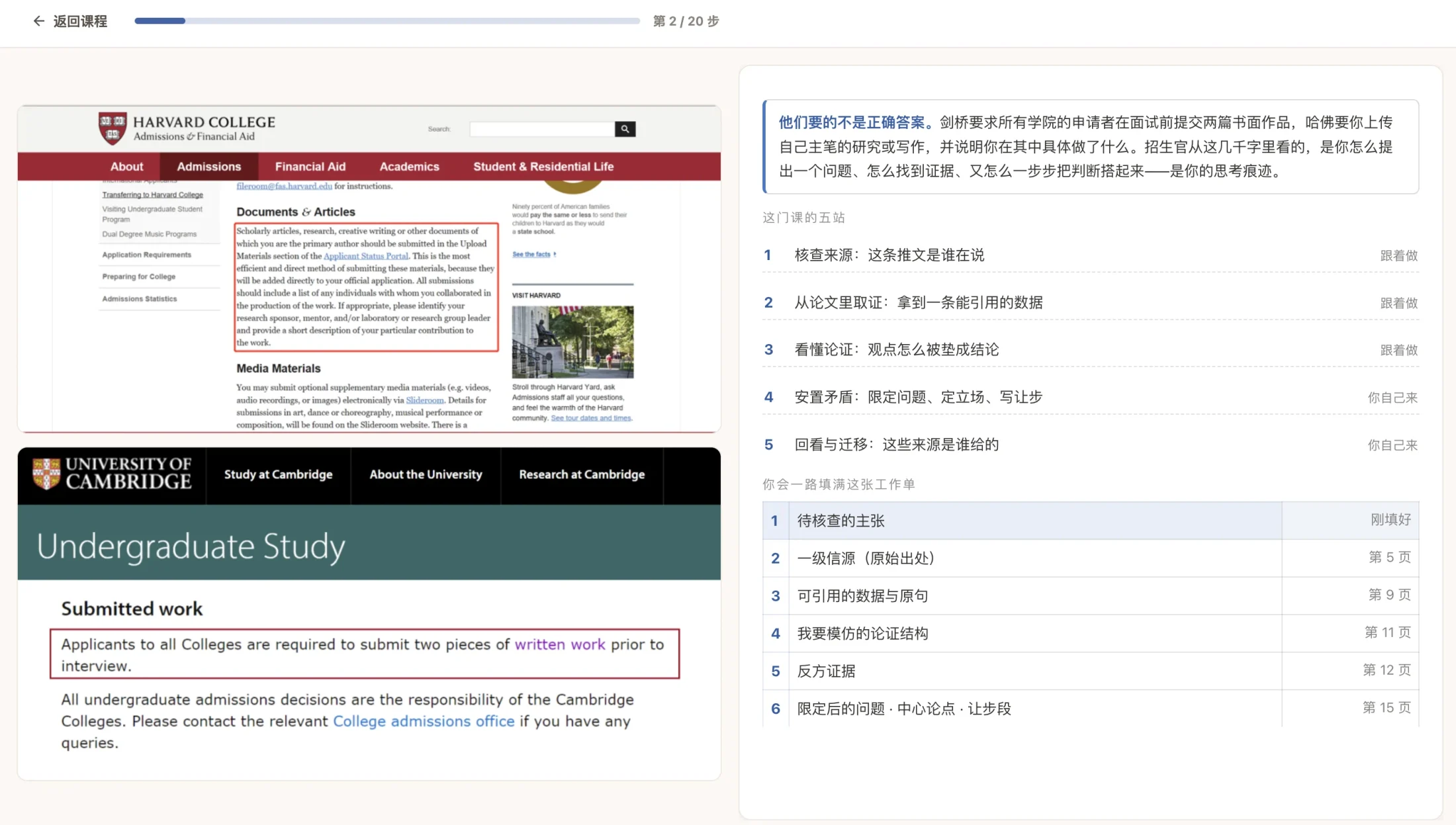Open Research at Cambridge menu
1456x825 pixels.
tap(582, 475)
